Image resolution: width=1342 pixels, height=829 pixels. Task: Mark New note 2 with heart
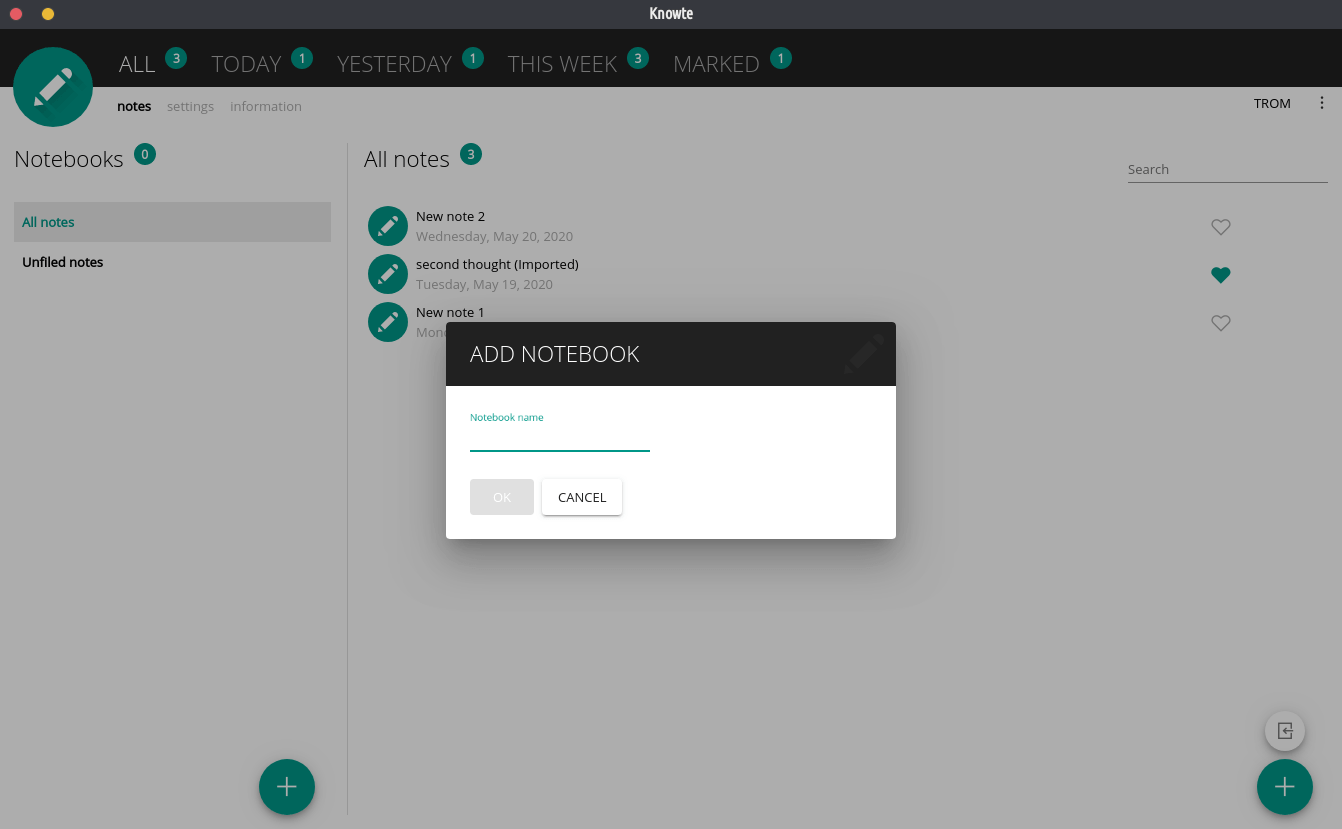point(1220,227)
